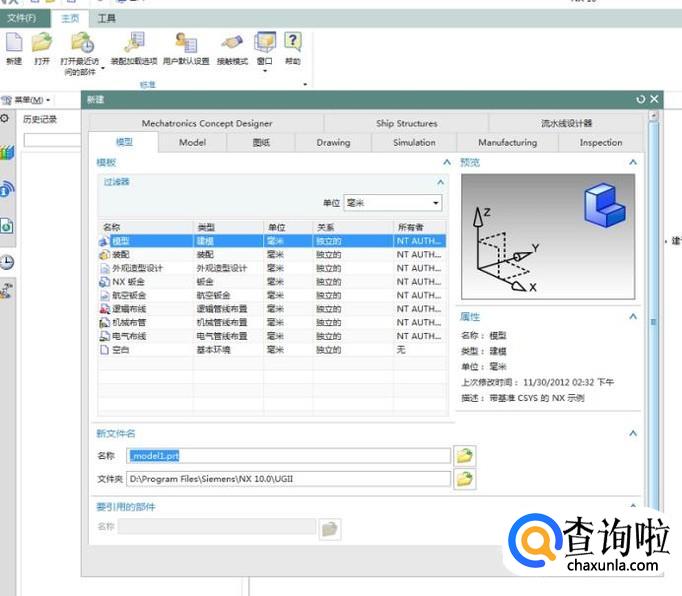Click the reset icon in 新建 title bar
The image size is (682, 596).
(640, 100)
